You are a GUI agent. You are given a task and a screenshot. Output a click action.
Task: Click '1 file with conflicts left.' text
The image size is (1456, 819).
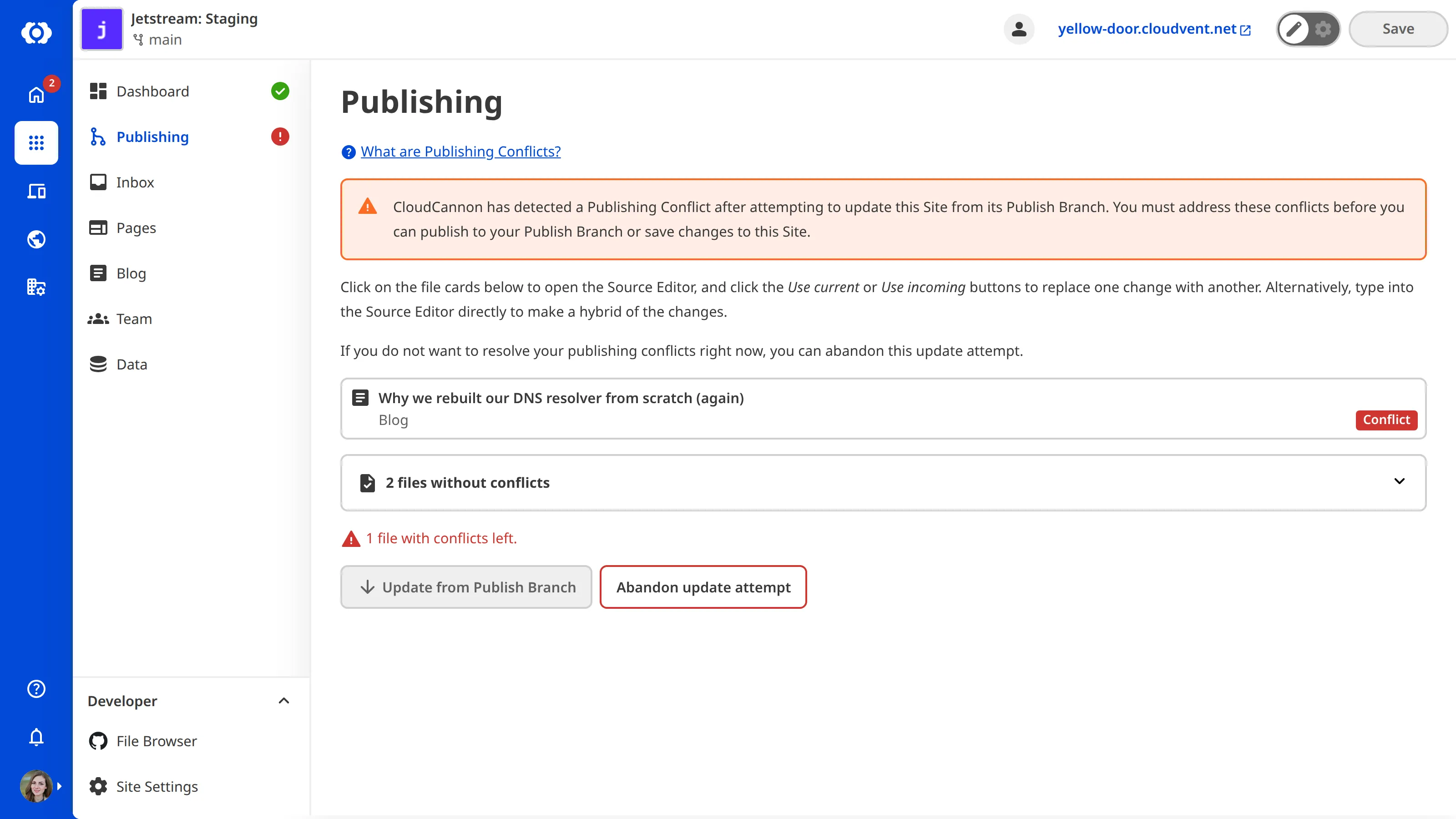441,538
